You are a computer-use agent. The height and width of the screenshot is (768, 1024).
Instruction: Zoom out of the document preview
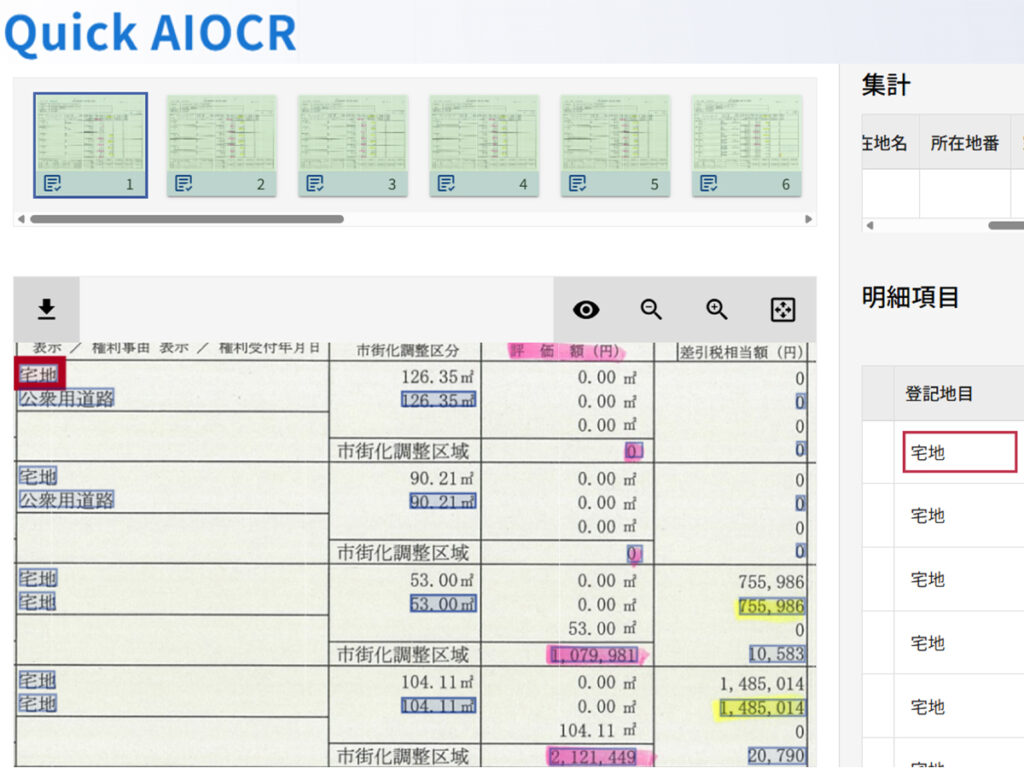click(x=651, y=310)
